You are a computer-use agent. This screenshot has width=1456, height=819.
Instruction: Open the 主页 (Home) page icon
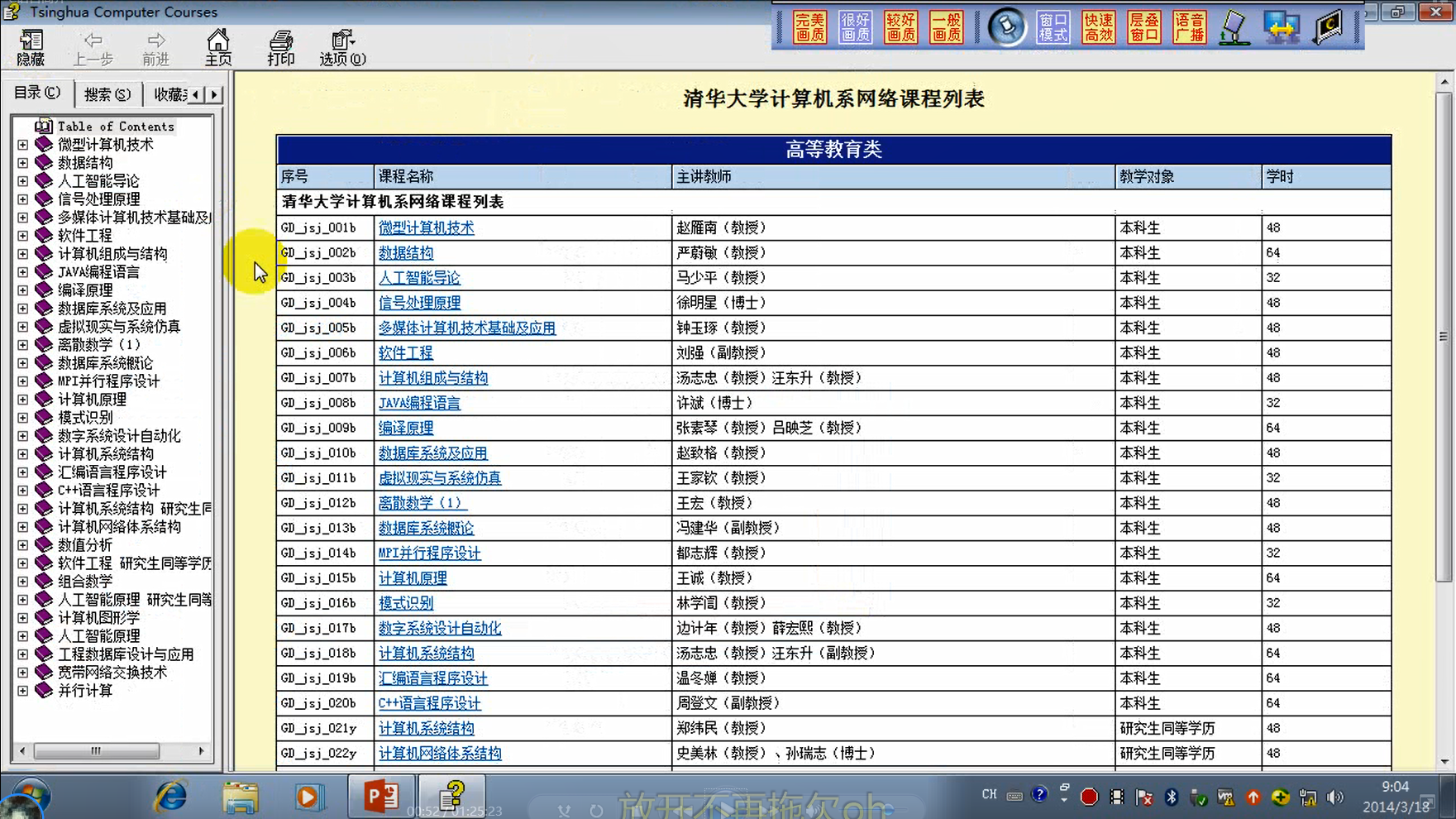click(x=218, y=48)
